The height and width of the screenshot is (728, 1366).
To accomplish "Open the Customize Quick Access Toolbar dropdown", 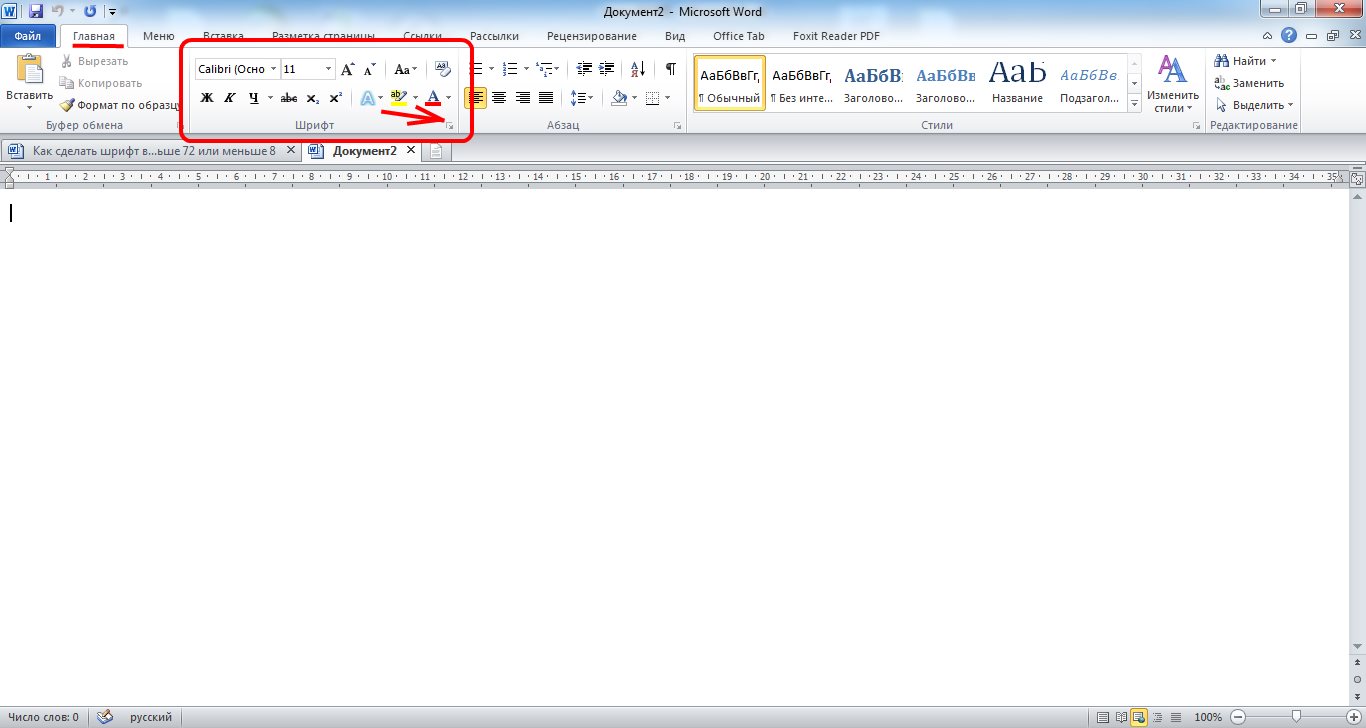I will click(113, 12).
